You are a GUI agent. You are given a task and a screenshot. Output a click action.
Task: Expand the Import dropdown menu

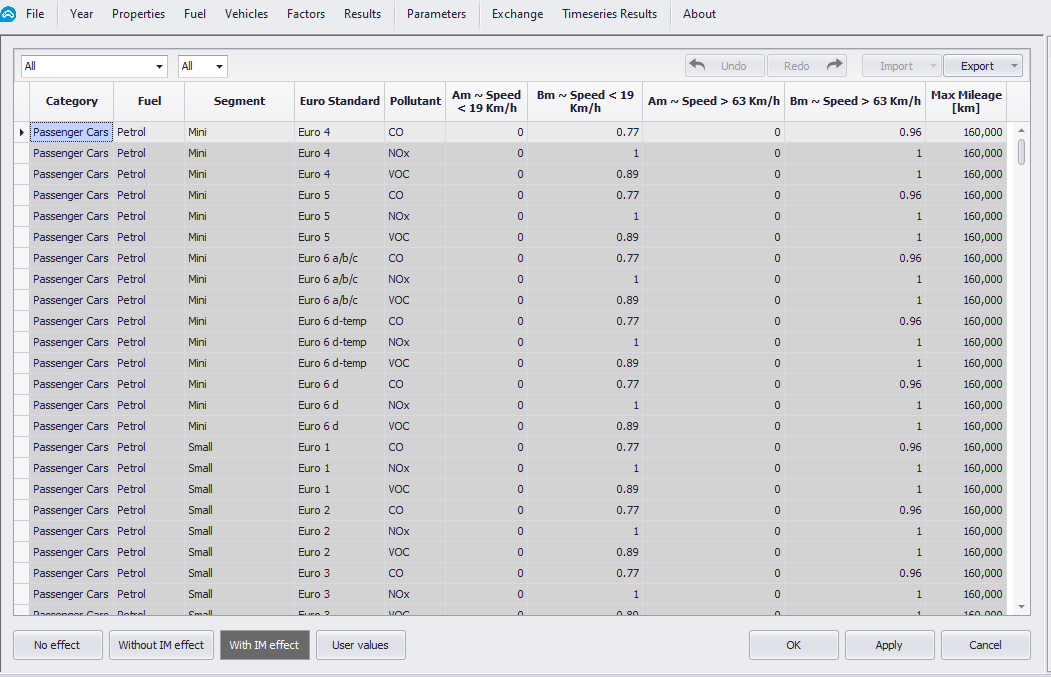932,67
